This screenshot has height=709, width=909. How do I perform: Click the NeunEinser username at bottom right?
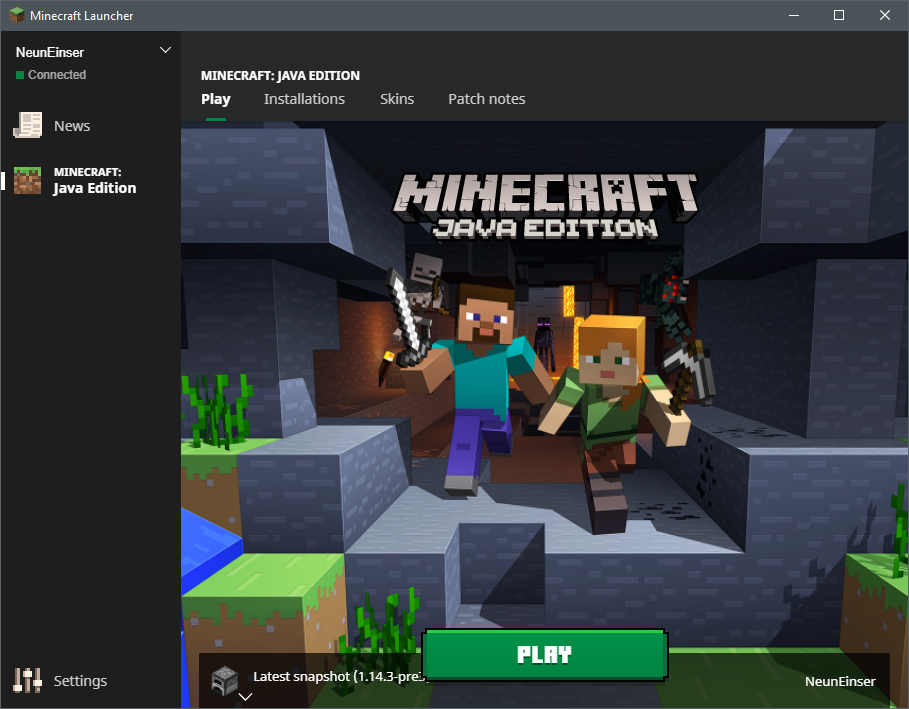839,681
